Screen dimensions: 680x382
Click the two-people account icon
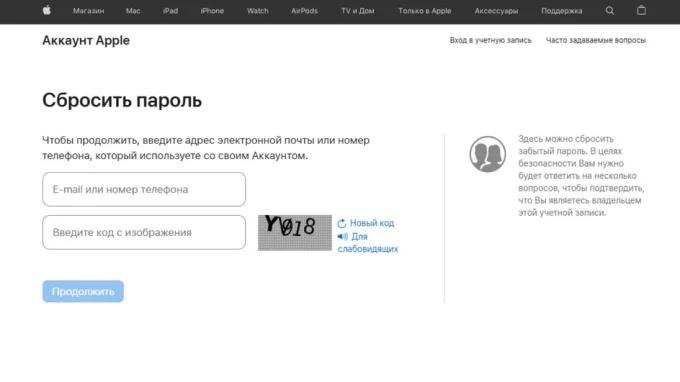487,154
